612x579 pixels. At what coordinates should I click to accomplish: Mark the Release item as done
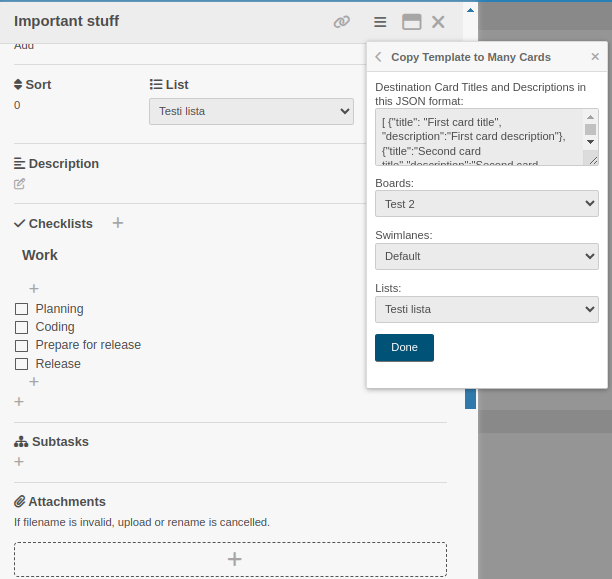click(x=21, y=364)
